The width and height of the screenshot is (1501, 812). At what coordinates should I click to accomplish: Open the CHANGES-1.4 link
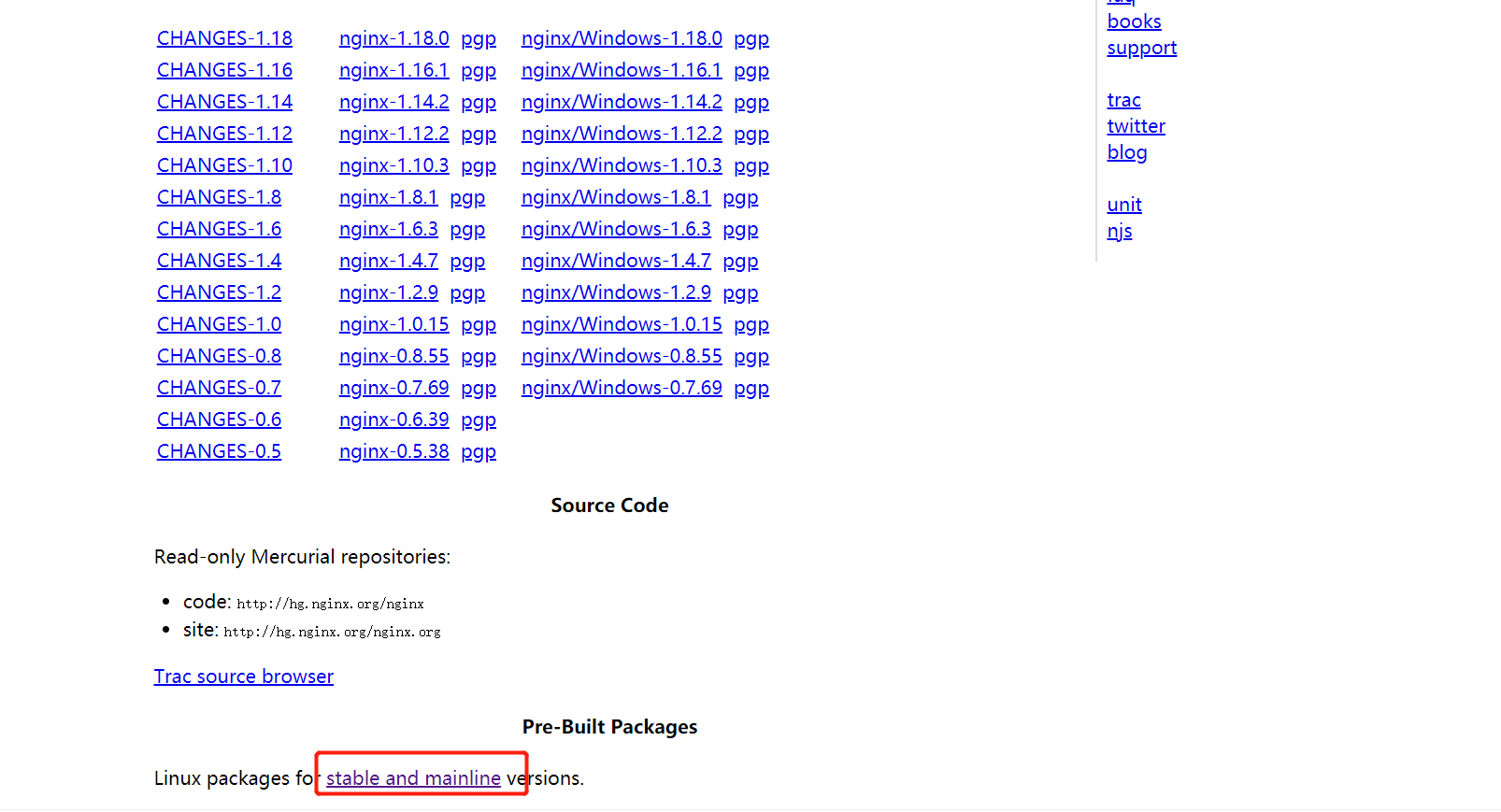click(219, 261)
